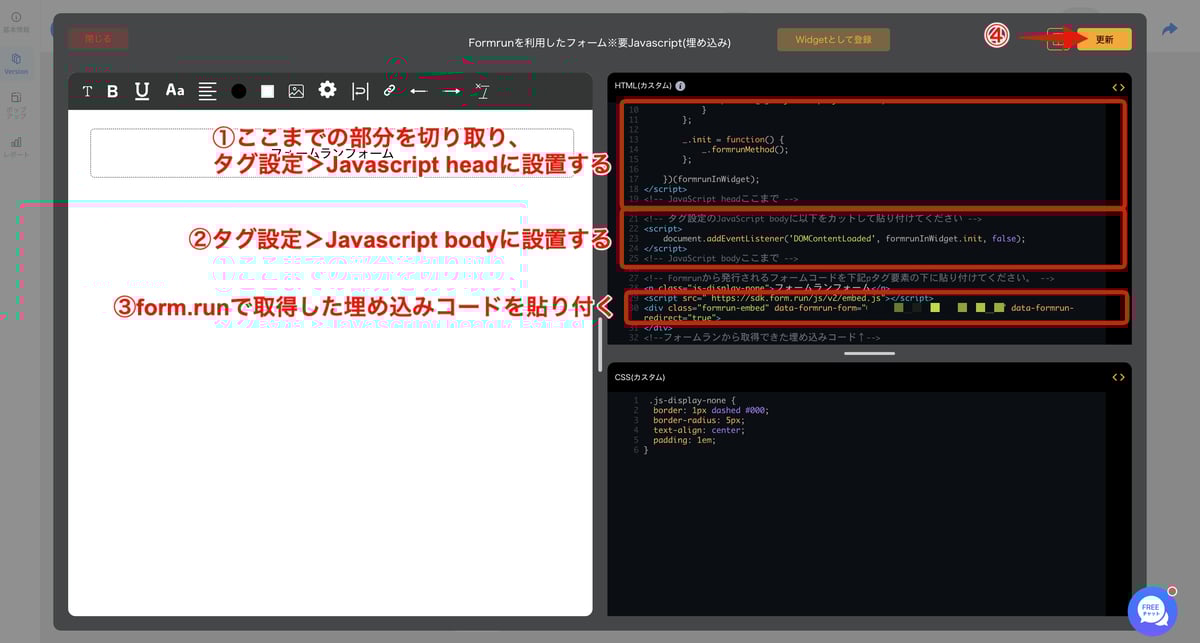
Task: Insert a hyperlink with the link icon
Action: (389, 91)
